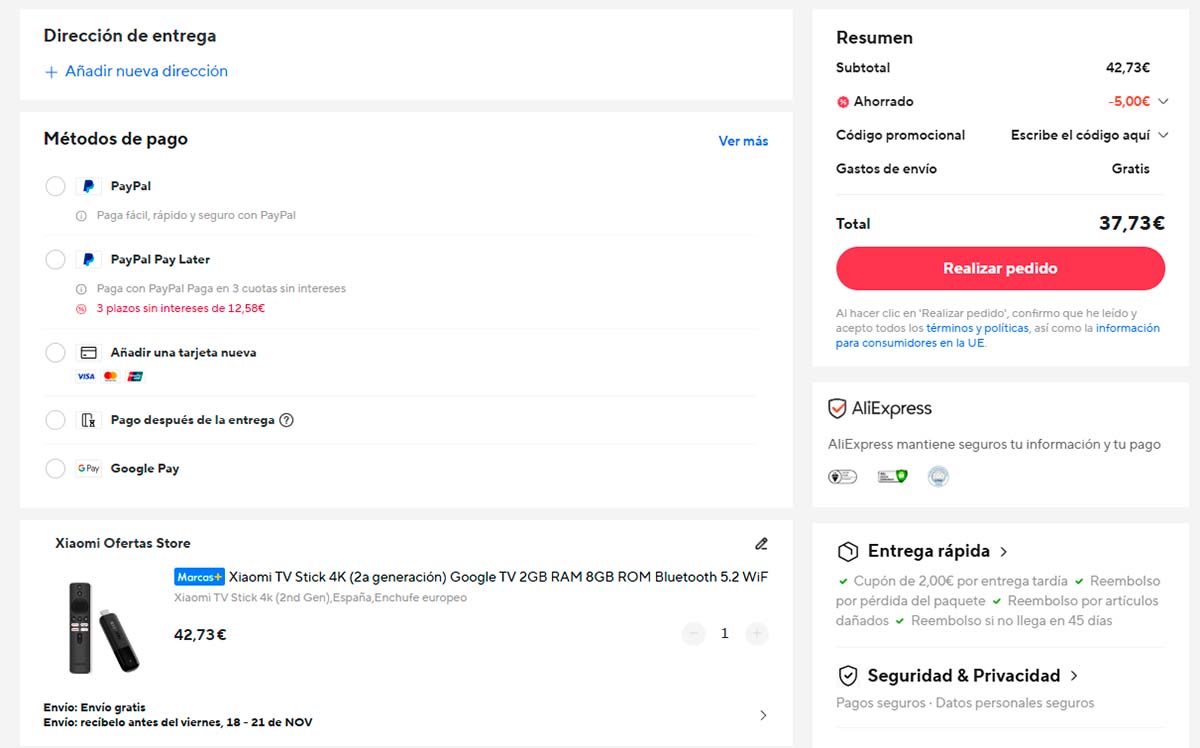Click the Visa payment icon

tap(85, 376)
